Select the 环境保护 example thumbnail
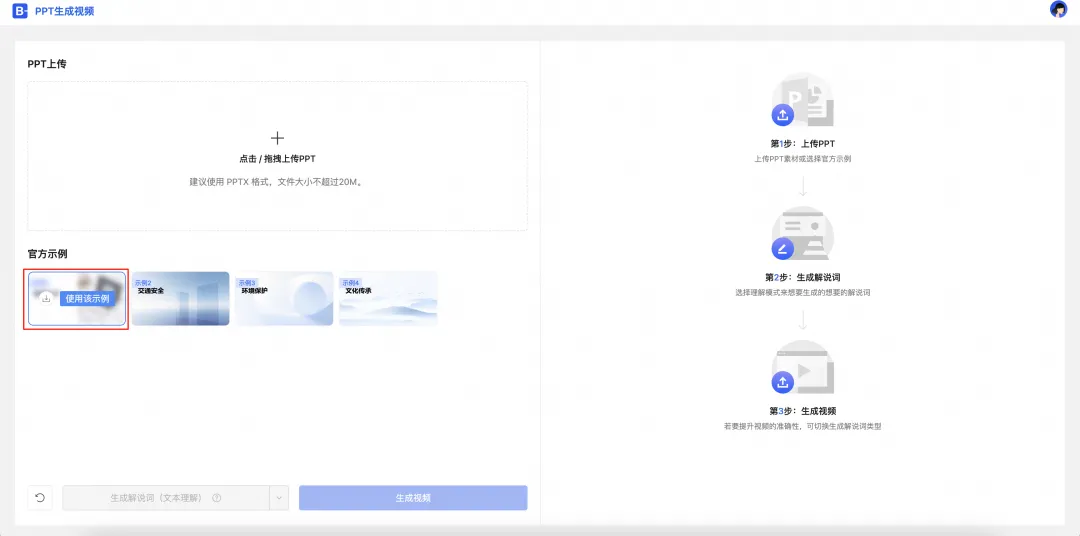The height and width of the screenshot is (536, 1080). pyautogui.click(x=284, y=298)
